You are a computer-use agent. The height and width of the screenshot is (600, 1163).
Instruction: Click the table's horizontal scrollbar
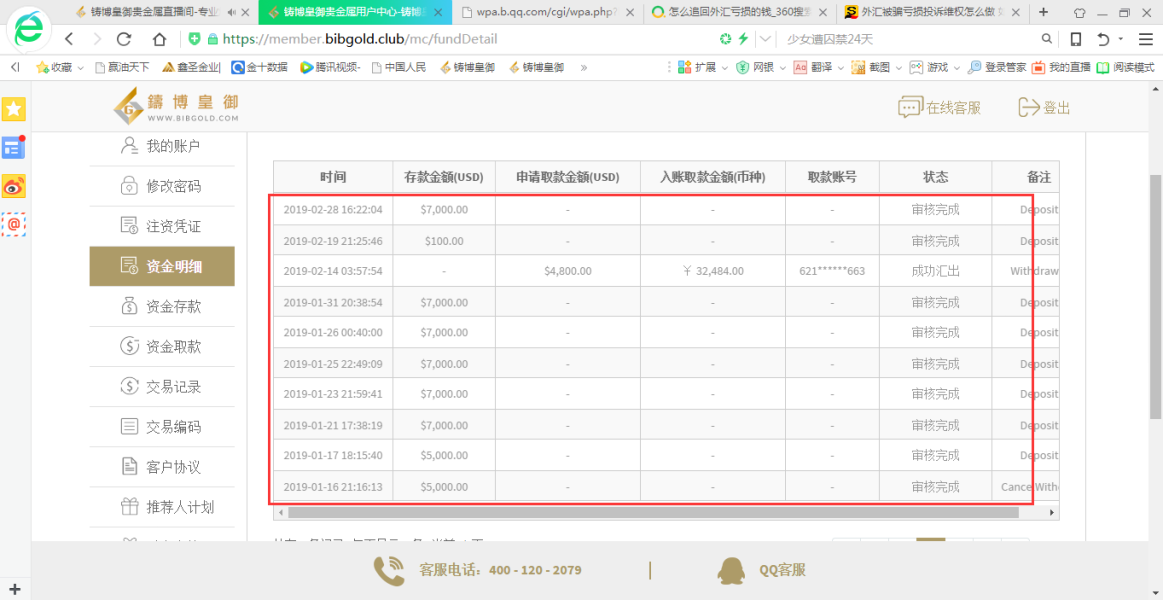[x=653, y=512]
